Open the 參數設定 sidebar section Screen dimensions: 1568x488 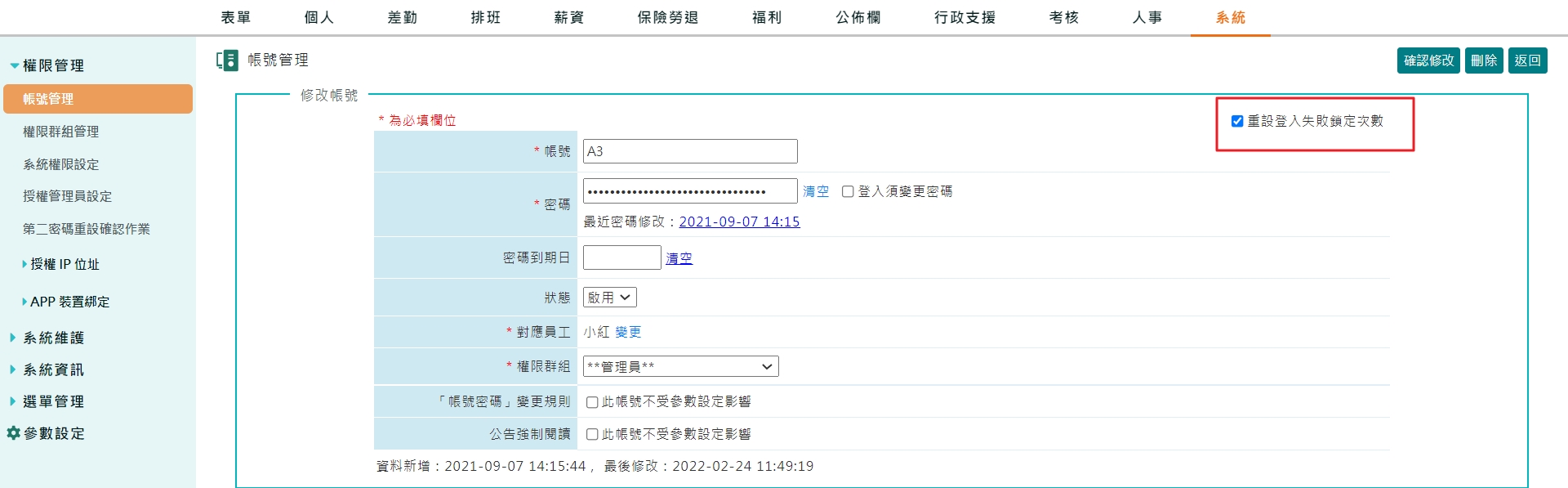coord(54,433)
